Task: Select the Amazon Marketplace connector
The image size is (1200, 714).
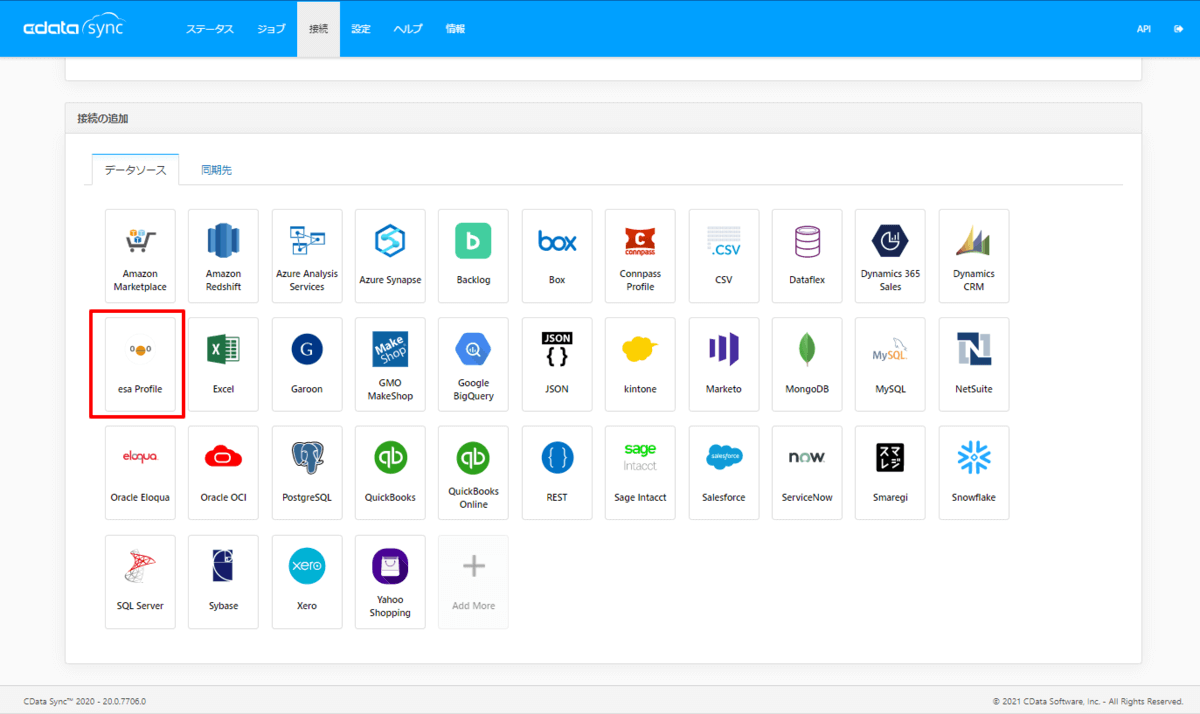Action: (x=140, y=256)
